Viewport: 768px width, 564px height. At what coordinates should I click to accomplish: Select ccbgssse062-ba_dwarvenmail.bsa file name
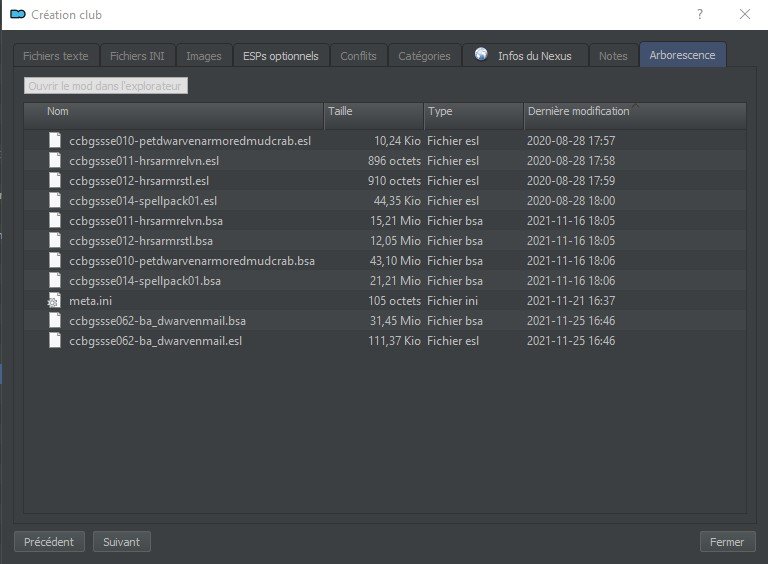tap(158, 321)
